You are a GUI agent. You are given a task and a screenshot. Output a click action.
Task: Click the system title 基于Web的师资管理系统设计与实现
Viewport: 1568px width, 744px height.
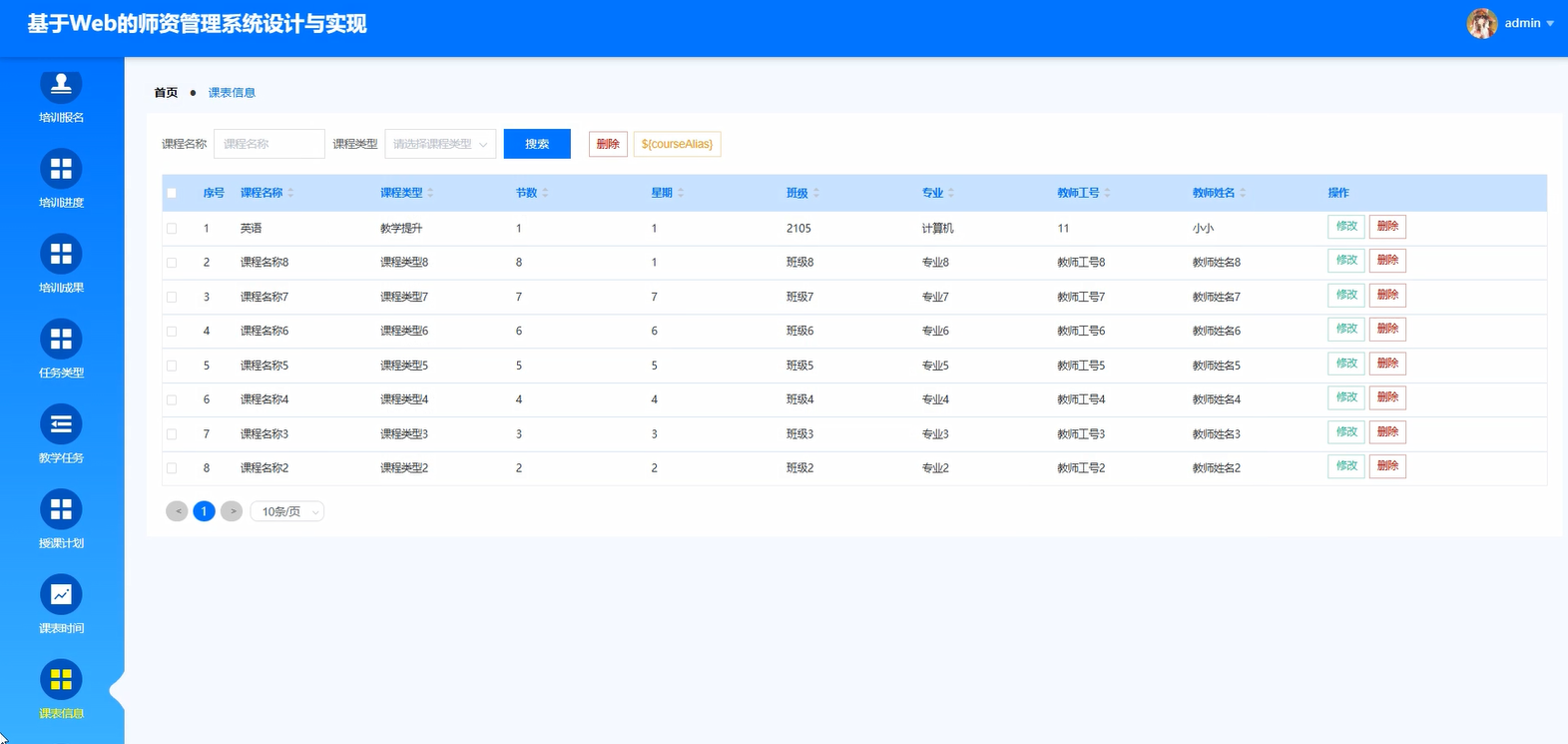(x=197, y=24)
